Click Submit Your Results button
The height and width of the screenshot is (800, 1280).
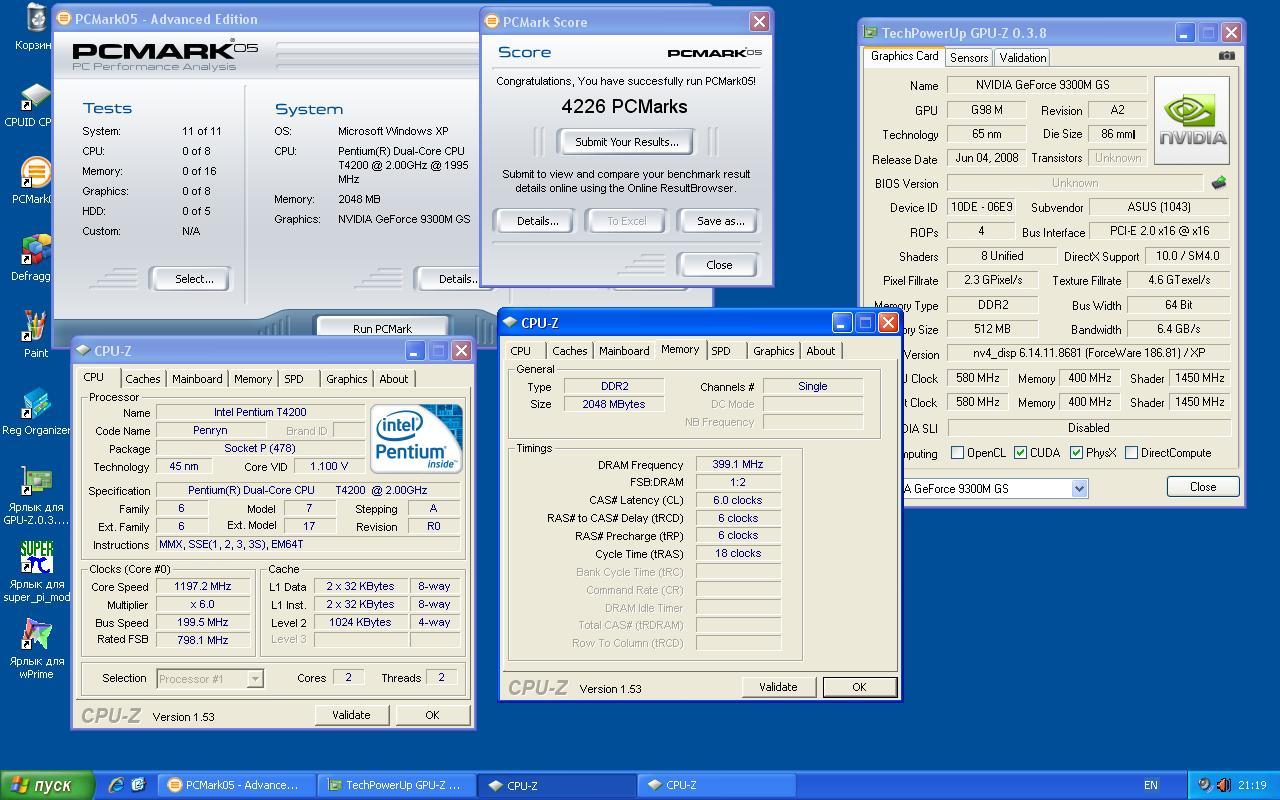(x=627, y=142)
